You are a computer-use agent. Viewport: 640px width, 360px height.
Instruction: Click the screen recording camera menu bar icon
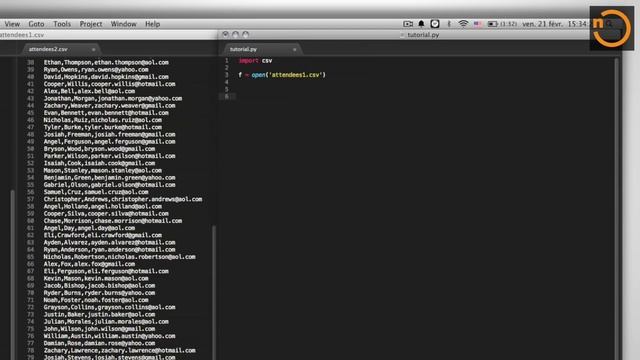(x=408, y=24)
